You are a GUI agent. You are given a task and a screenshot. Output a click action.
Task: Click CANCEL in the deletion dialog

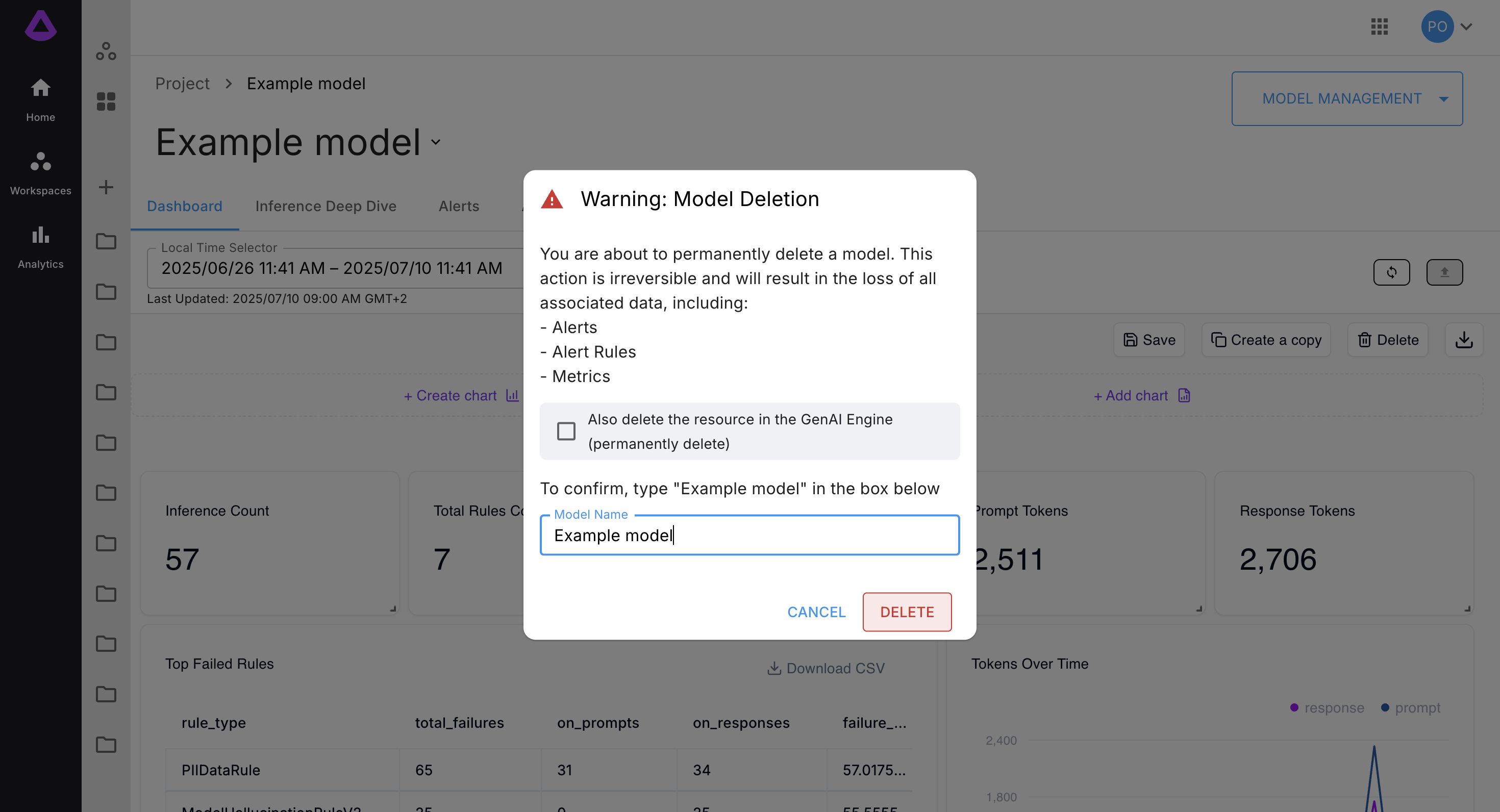coord(816,612)
